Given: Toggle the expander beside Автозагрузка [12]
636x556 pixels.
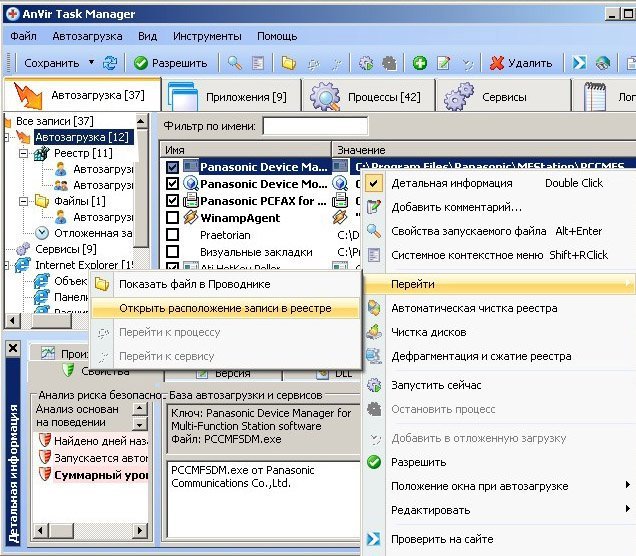Looking at the screenshot, I should pyautogui.click(x=6, y=137).
